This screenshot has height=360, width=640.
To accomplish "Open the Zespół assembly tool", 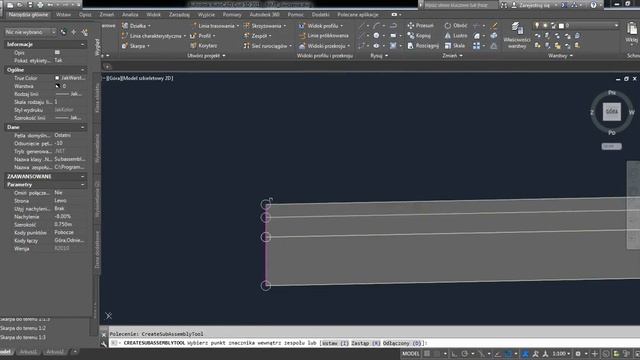I will pyautogui.click(x=258, y=36).
